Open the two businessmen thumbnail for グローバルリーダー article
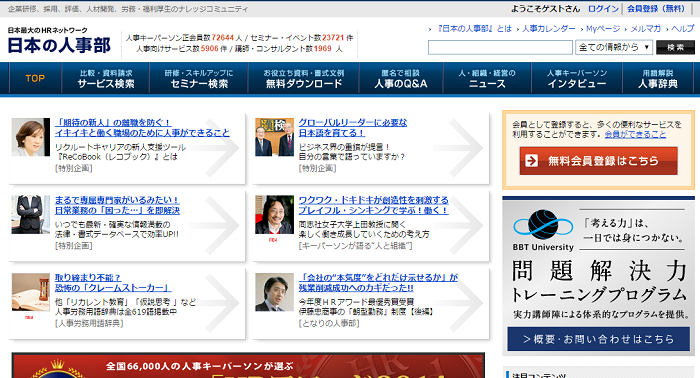Image resolution: width=700 pixels, height=378 pixels. click(275, 137)
